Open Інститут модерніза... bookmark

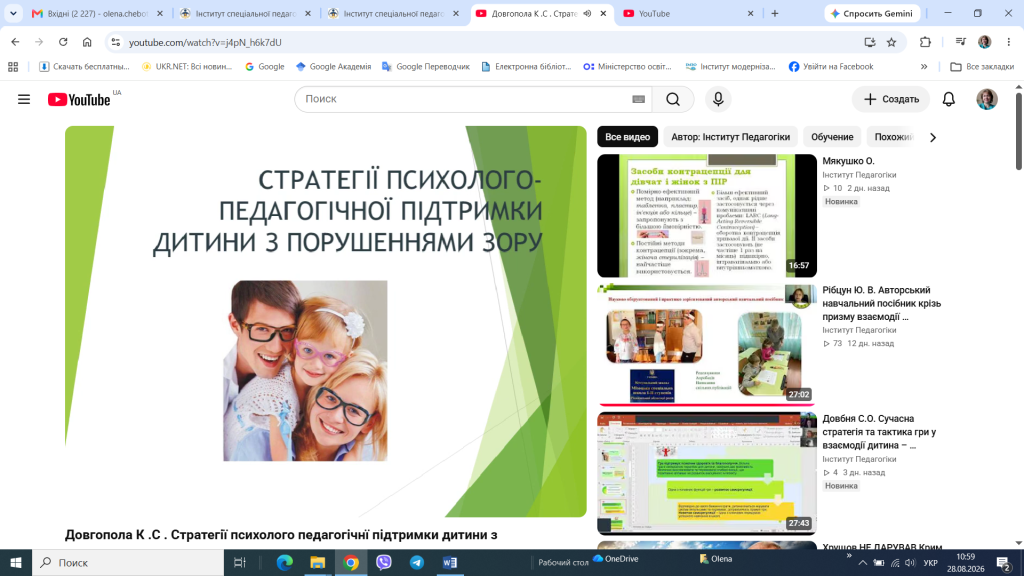point(731,67)
